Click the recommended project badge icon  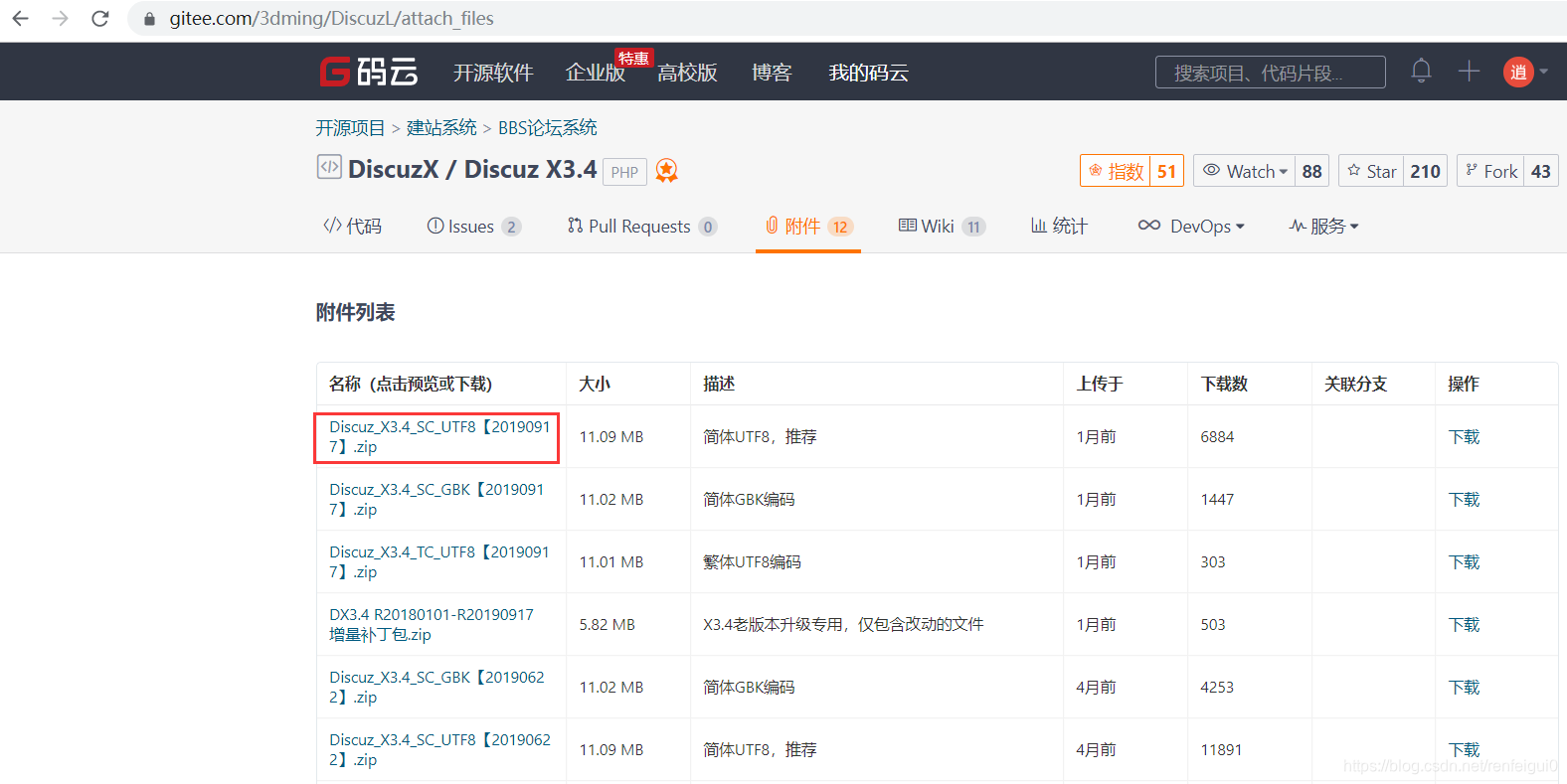(667, 171)
